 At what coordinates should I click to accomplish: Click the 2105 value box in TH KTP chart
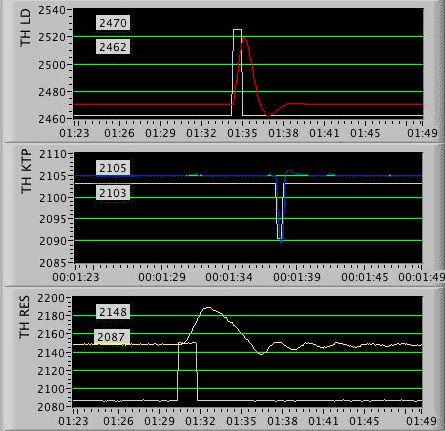(x=113, y=168)
